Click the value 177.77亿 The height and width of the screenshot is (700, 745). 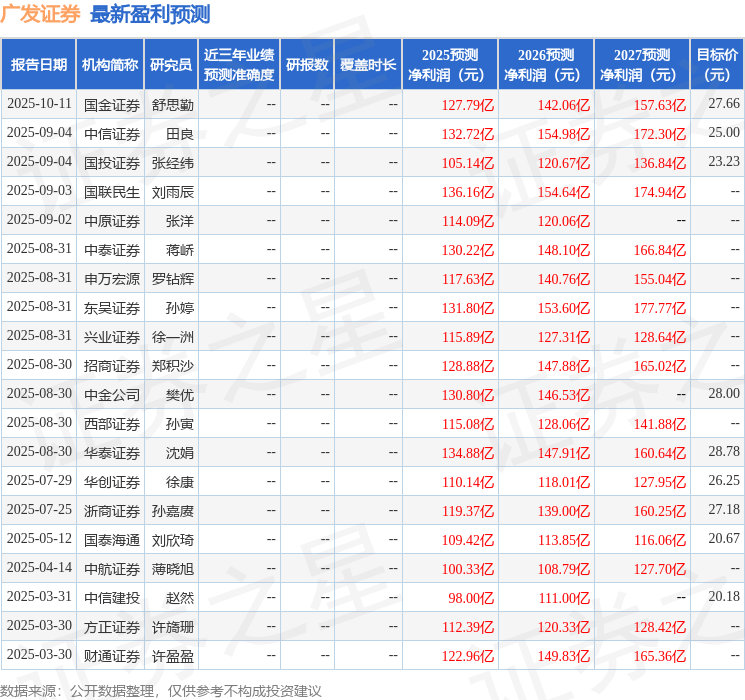click(x=659, y=308)
